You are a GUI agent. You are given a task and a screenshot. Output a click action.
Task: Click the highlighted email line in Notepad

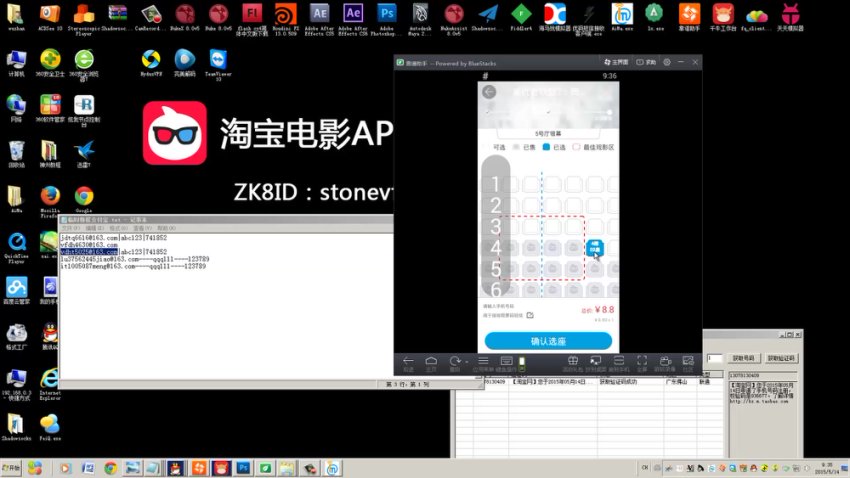(x=90, y=251)
